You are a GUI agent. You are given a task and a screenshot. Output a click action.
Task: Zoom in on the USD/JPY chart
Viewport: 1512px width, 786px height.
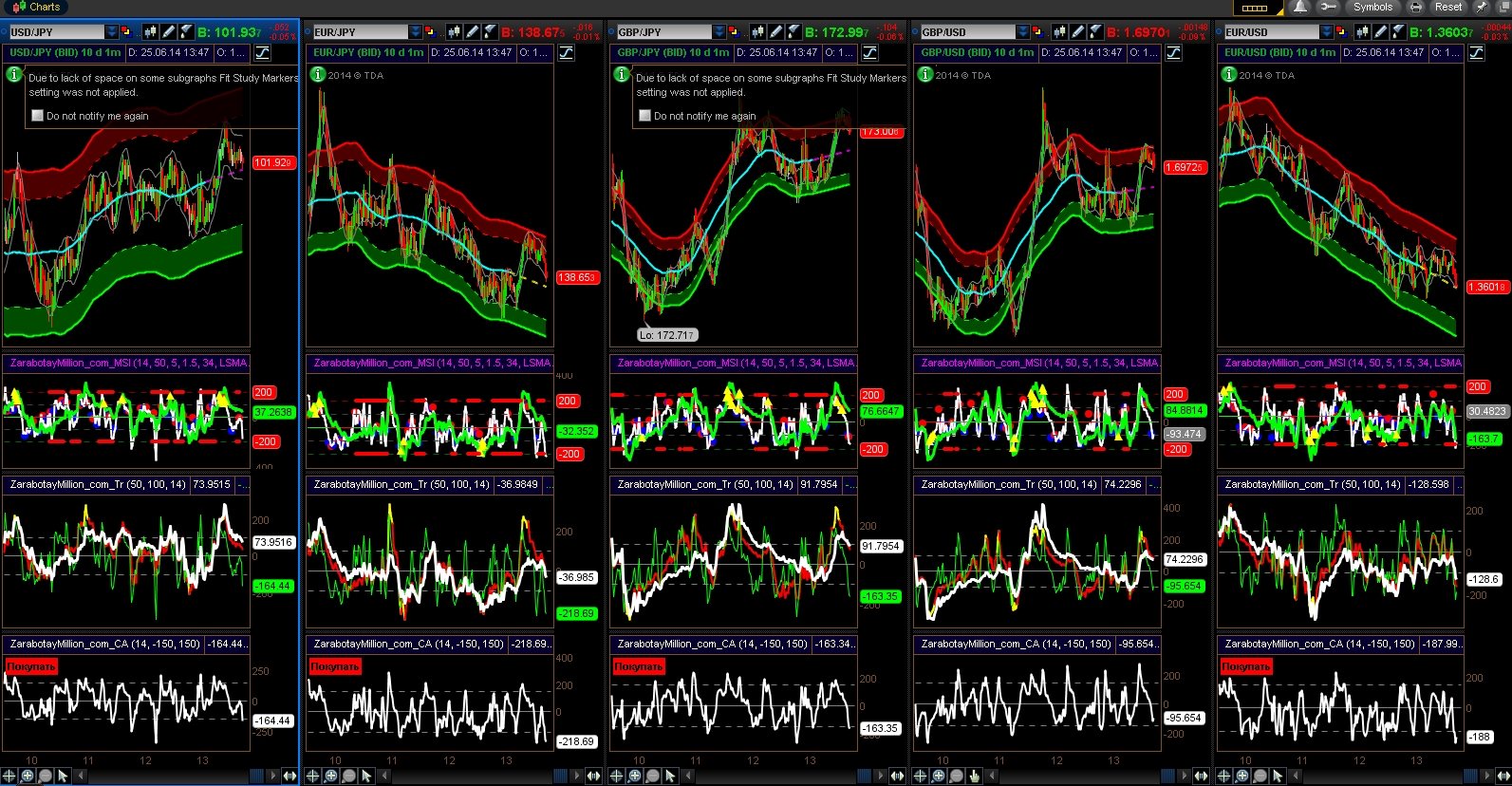28,777
